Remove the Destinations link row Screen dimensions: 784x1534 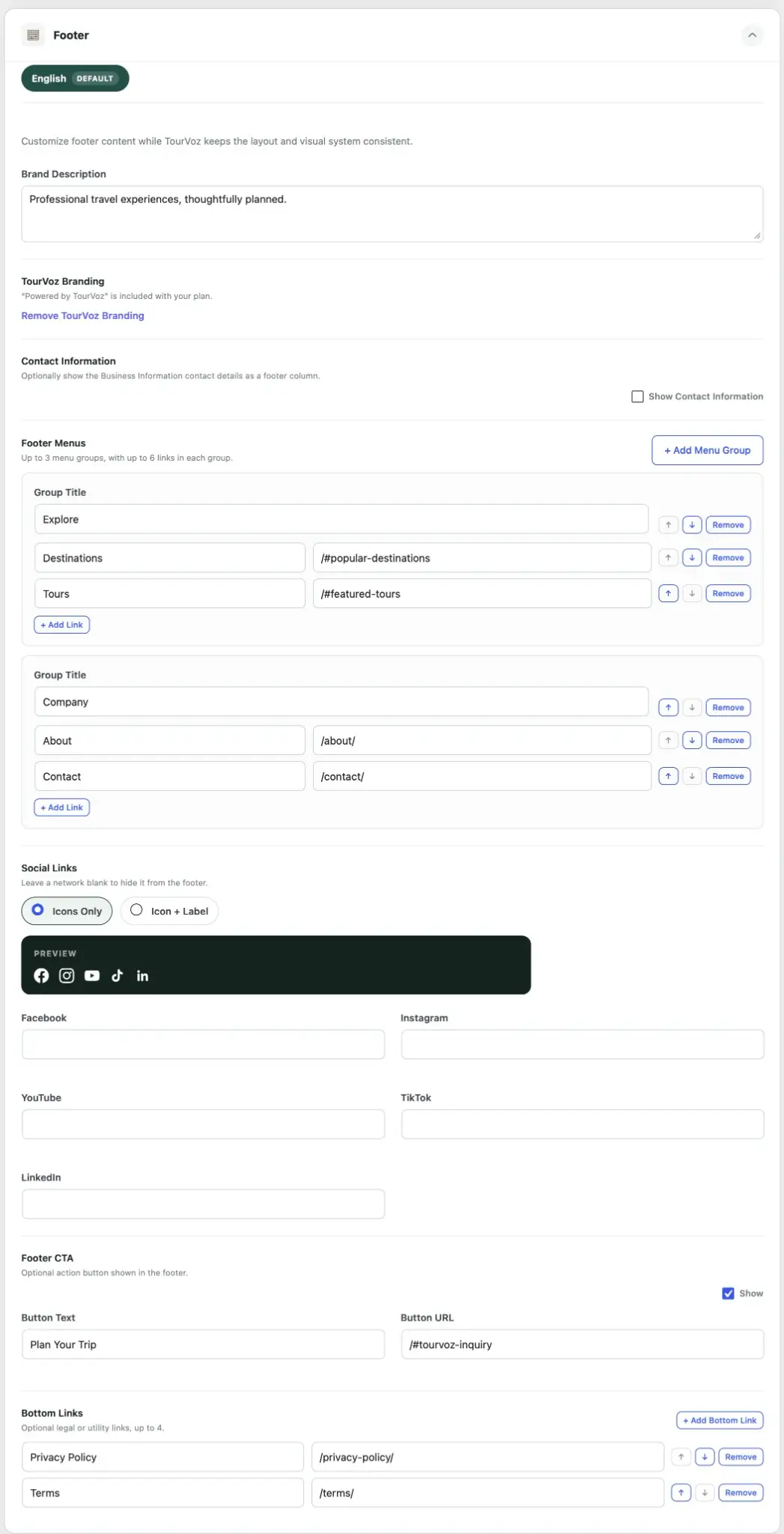(728, 558)
